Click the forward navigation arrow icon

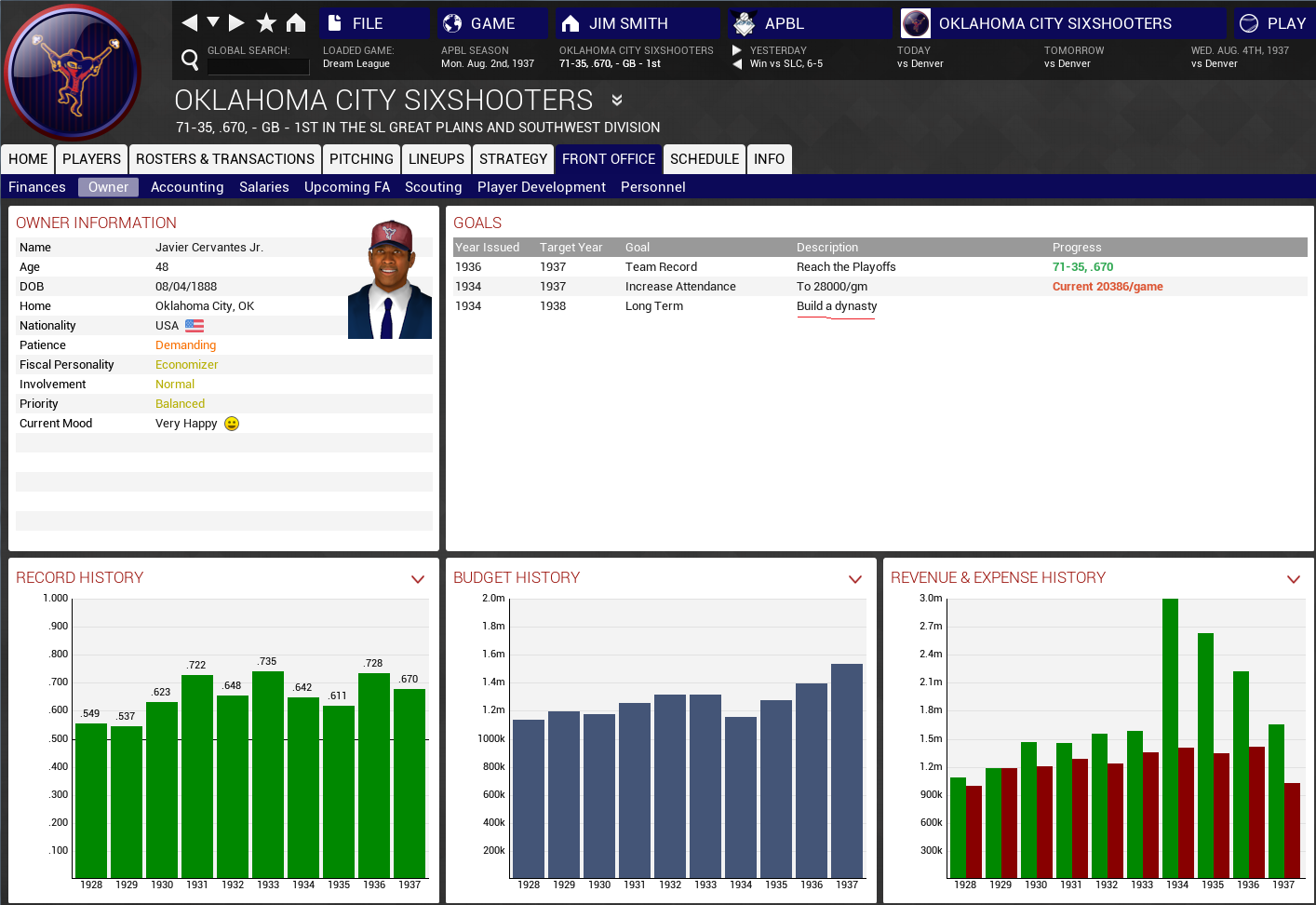tap(236, 22)
